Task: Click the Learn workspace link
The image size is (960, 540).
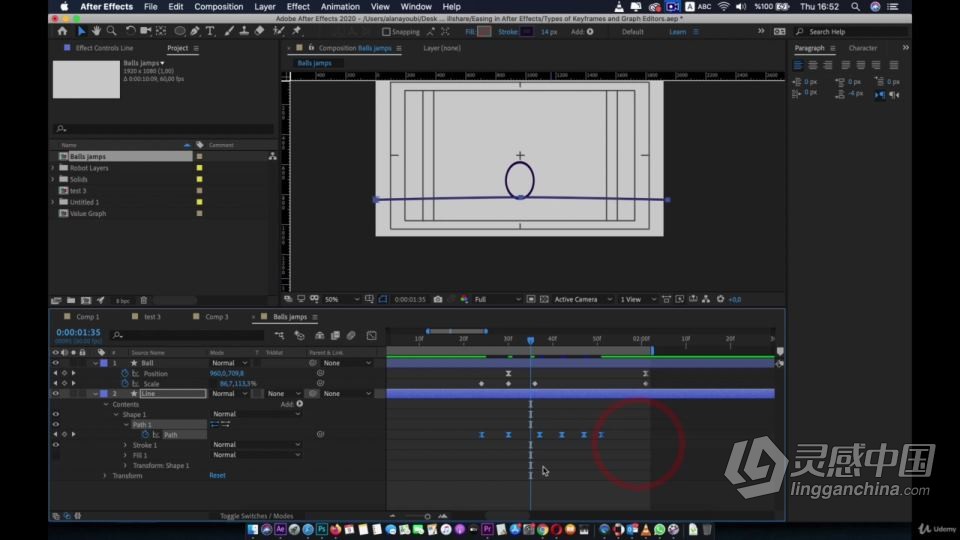Action: tap(678, 32)
